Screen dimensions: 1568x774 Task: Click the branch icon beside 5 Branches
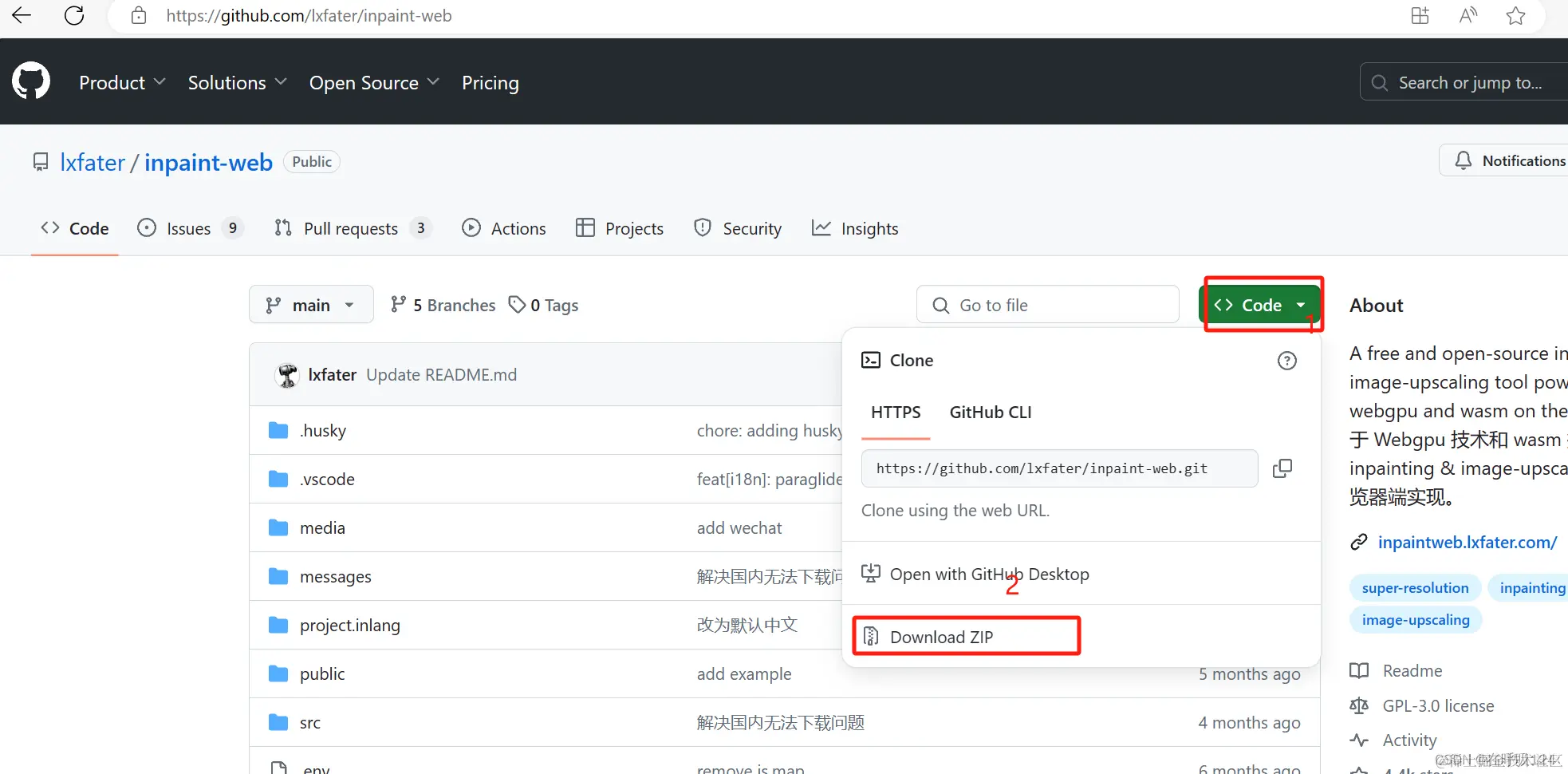pos(398,305)
